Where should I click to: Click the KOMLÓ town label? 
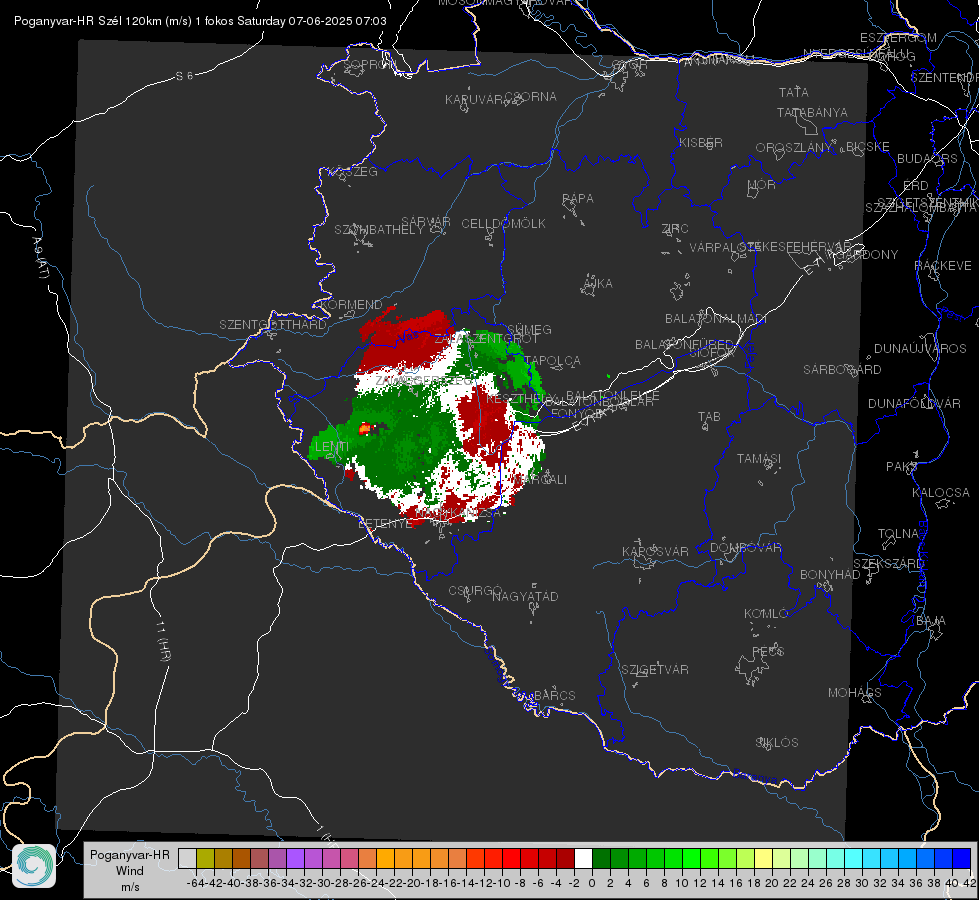click(x=766, y=614)
